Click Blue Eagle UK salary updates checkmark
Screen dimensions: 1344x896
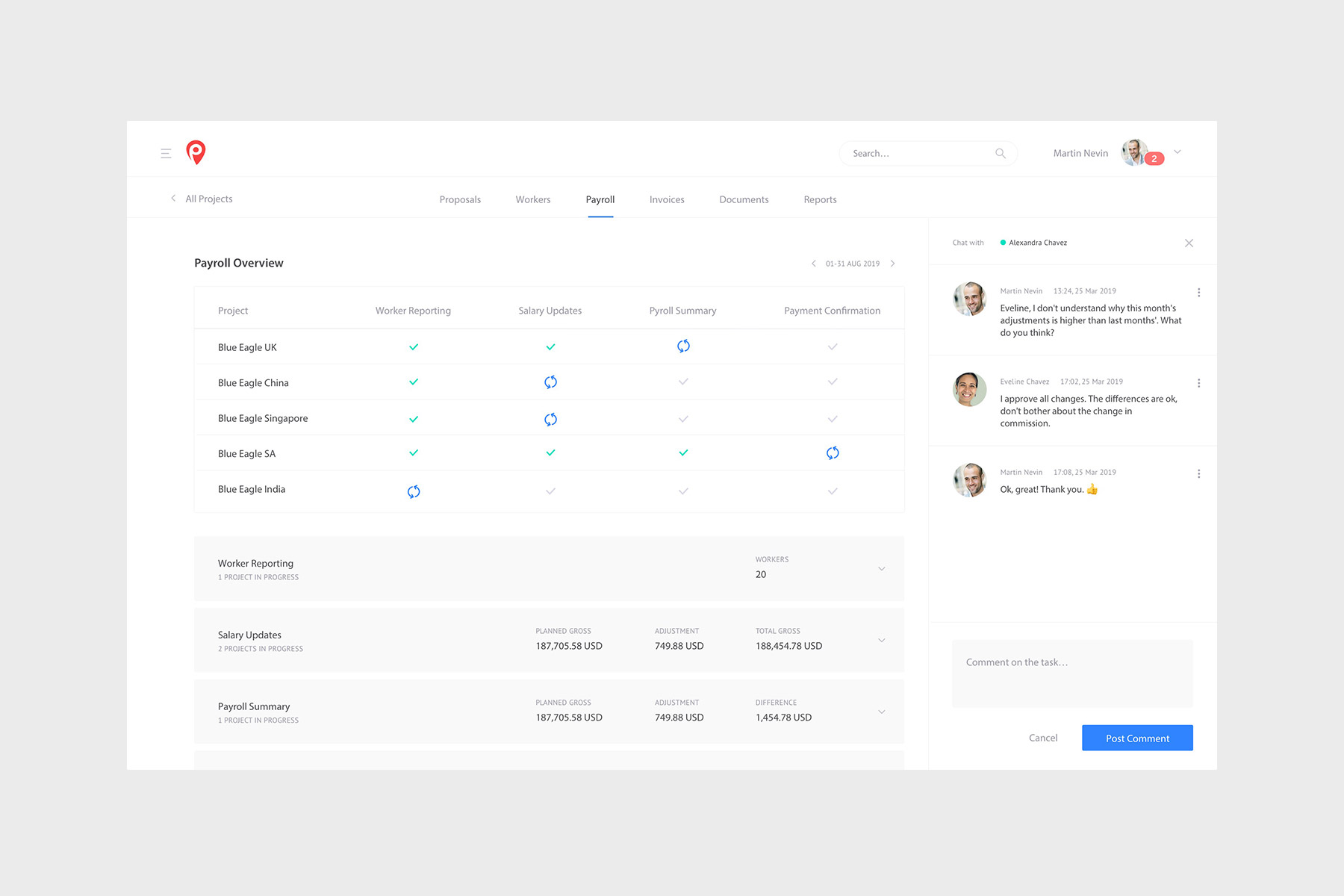550,347
